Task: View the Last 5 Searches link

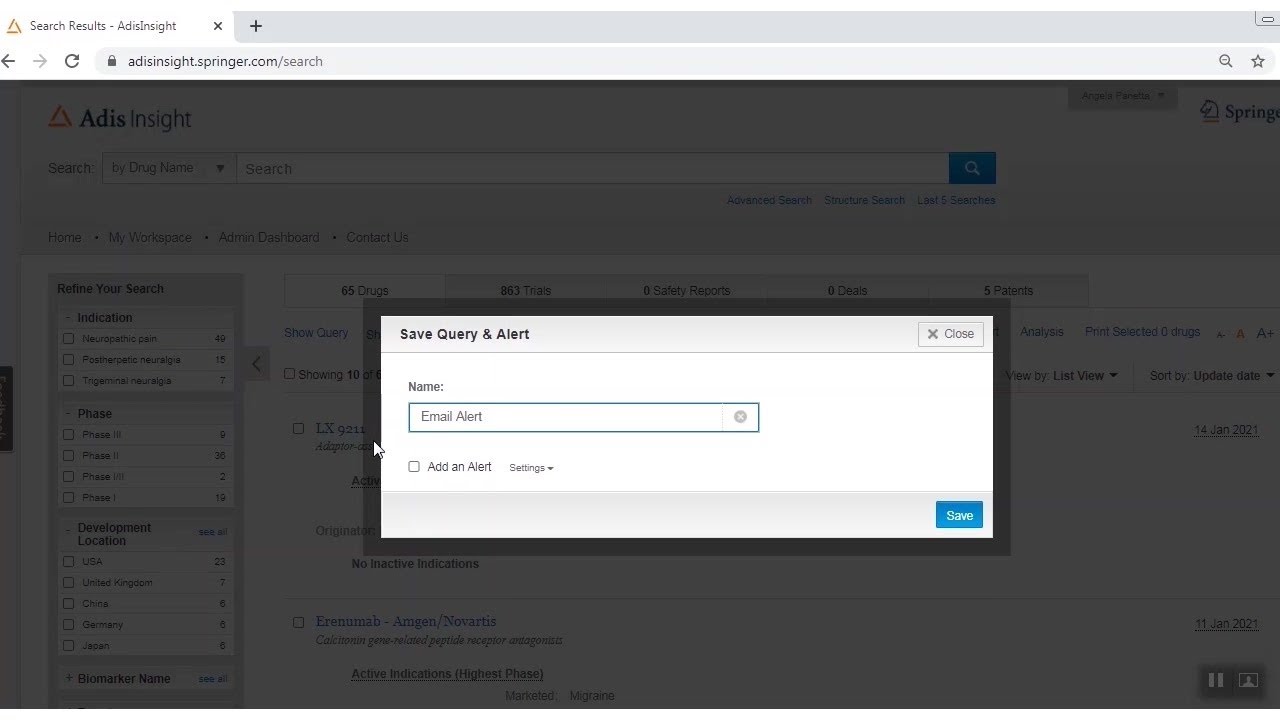Action: click(956, 200)
